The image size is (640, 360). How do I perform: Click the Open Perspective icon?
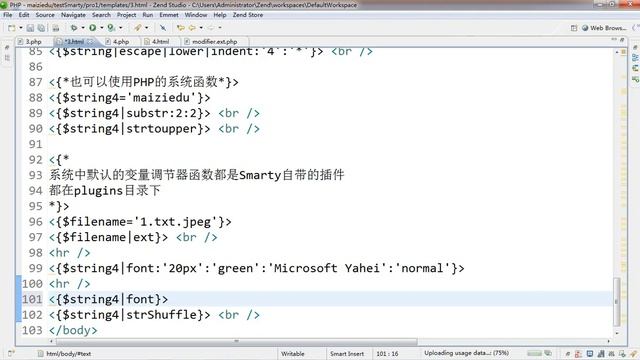click(574, 28)
